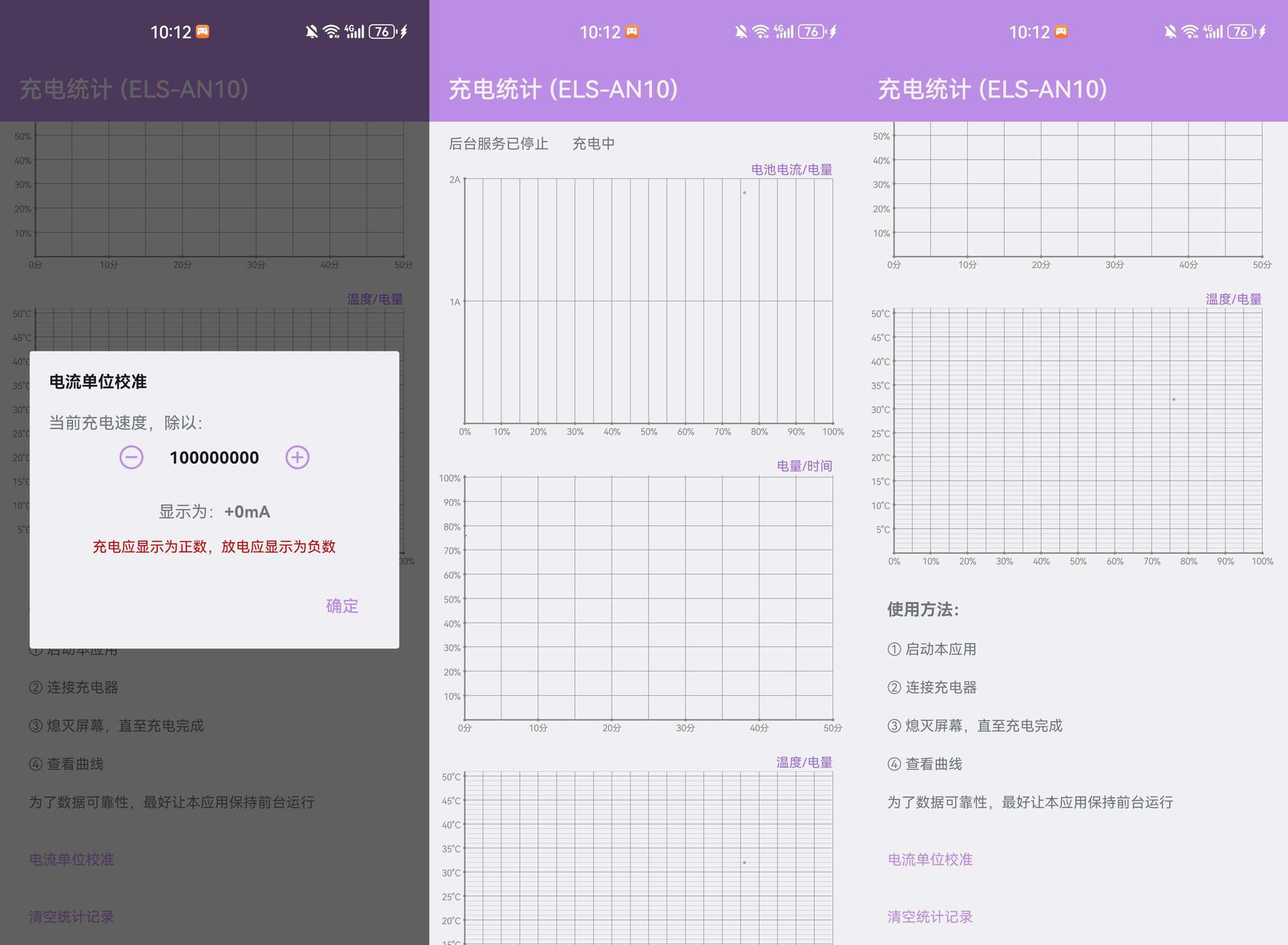This screenshot has width=1288, height=945.
Task: Tap the muted bell icon in middle status bar
Action: 741,31
